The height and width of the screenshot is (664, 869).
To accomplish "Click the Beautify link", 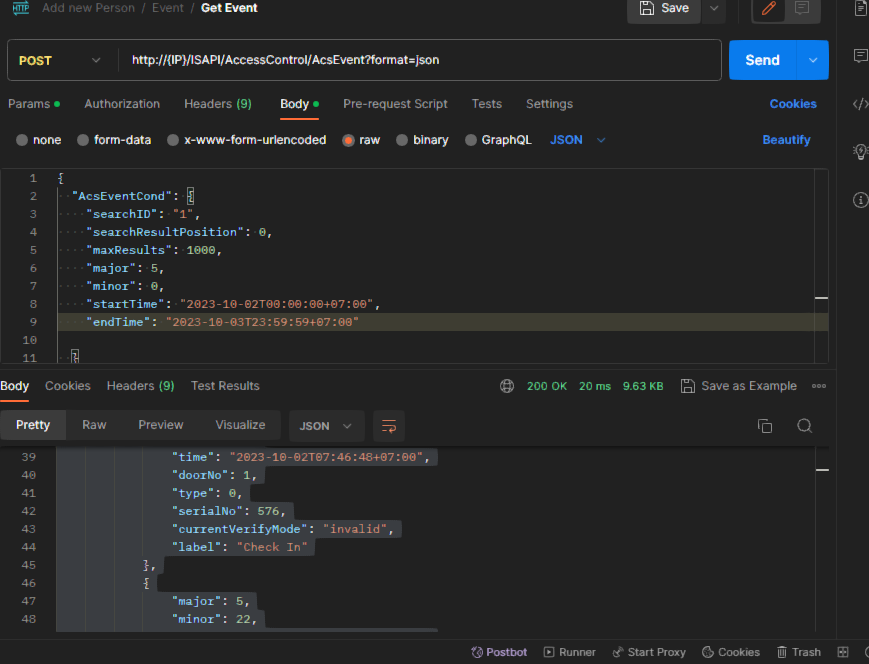I will (786, 140).
